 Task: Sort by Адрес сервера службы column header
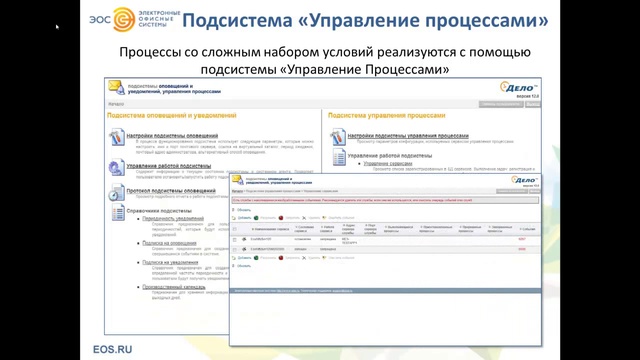(349, 229)
